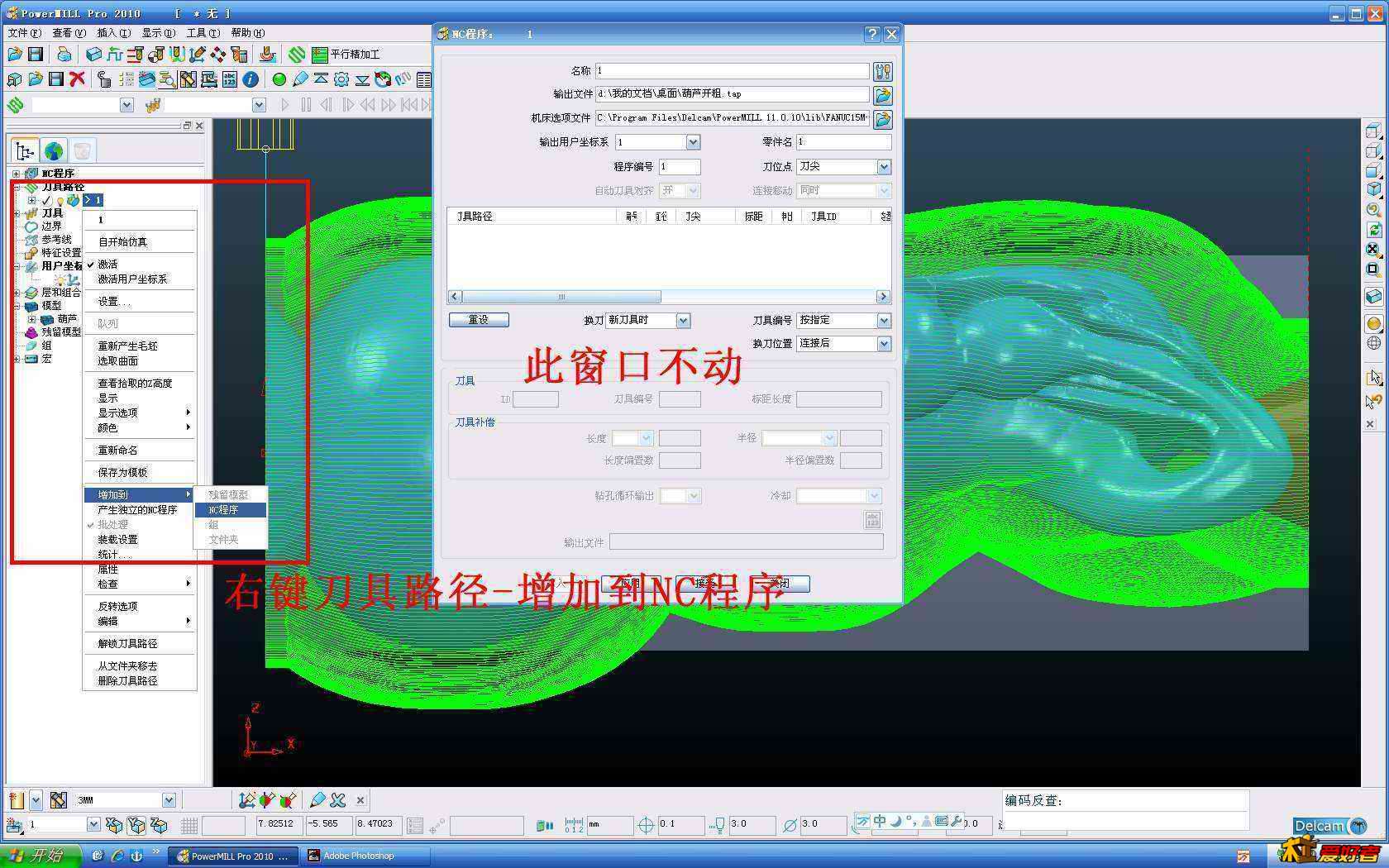Open the 插入 menu

click(113, 33)
